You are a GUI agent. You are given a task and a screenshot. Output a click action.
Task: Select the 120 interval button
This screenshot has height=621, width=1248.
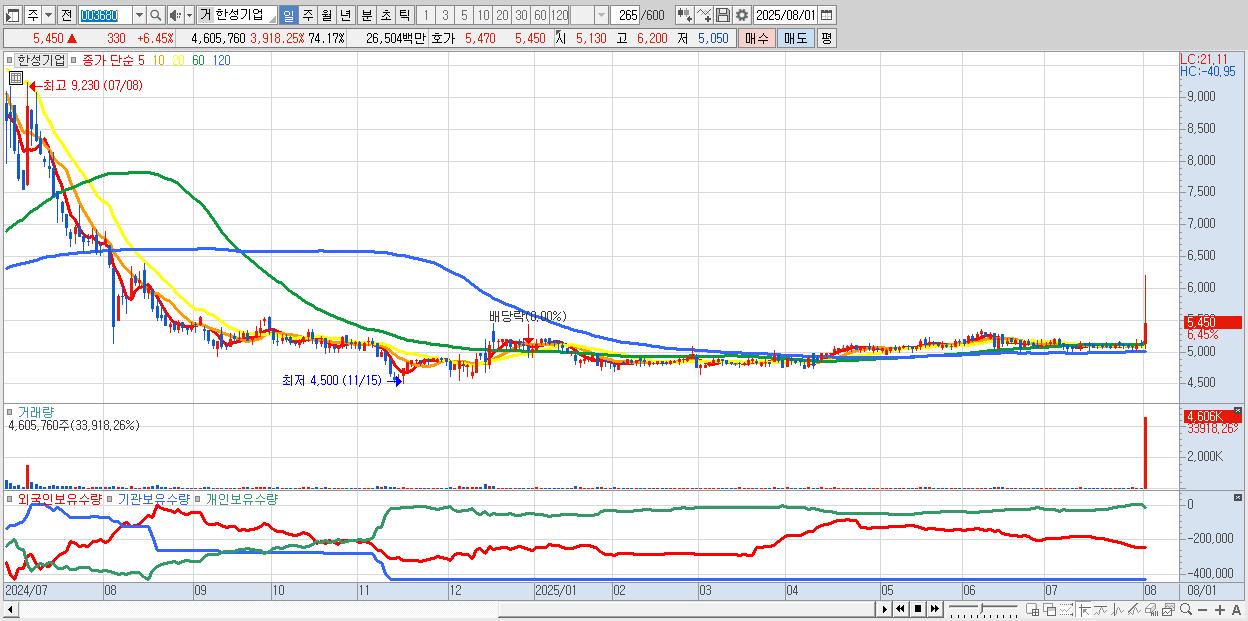pos(559,15)
